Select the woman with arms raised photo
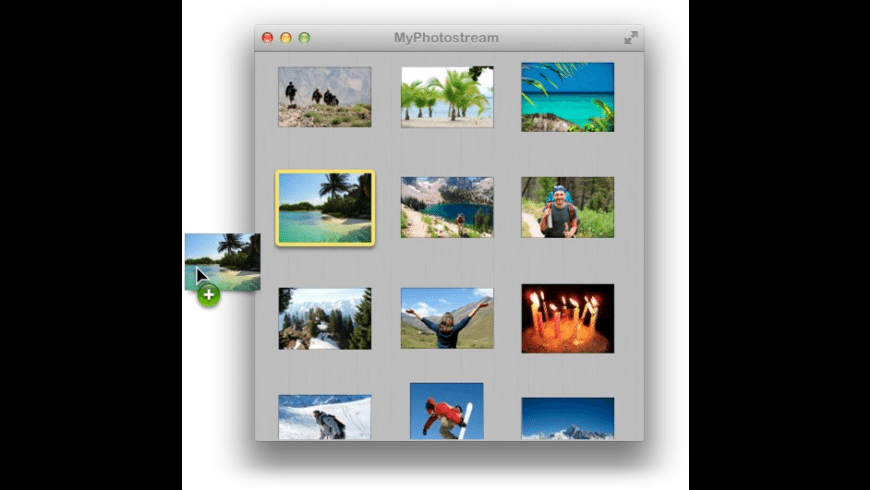870x490 pixels. coord(447,319)
